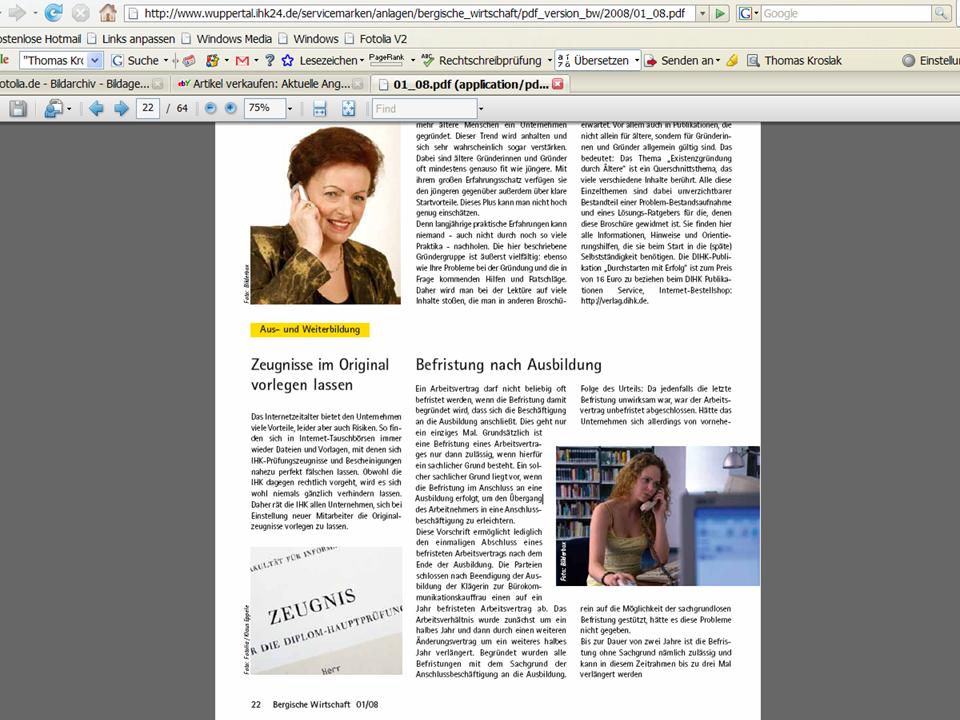This screenshot has width=960, height=720.
Task: Open the zoom level 75% dropdown
Action: point(290,108)
